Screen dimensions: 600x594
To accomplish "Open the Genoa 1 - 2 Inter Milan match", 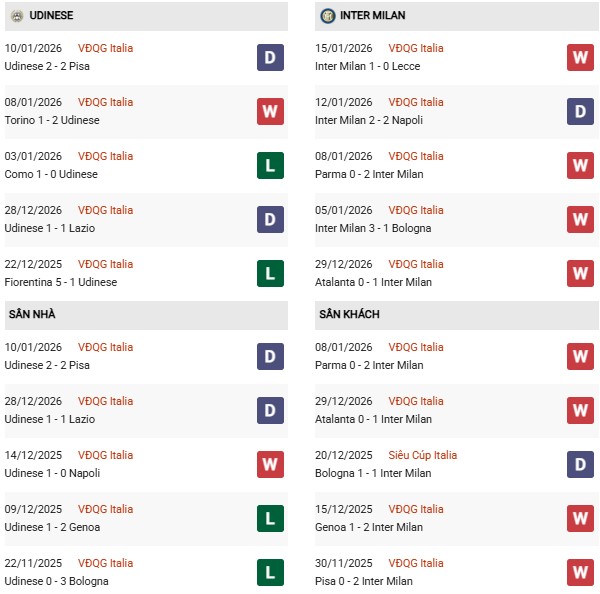I will tap(369, 527).
